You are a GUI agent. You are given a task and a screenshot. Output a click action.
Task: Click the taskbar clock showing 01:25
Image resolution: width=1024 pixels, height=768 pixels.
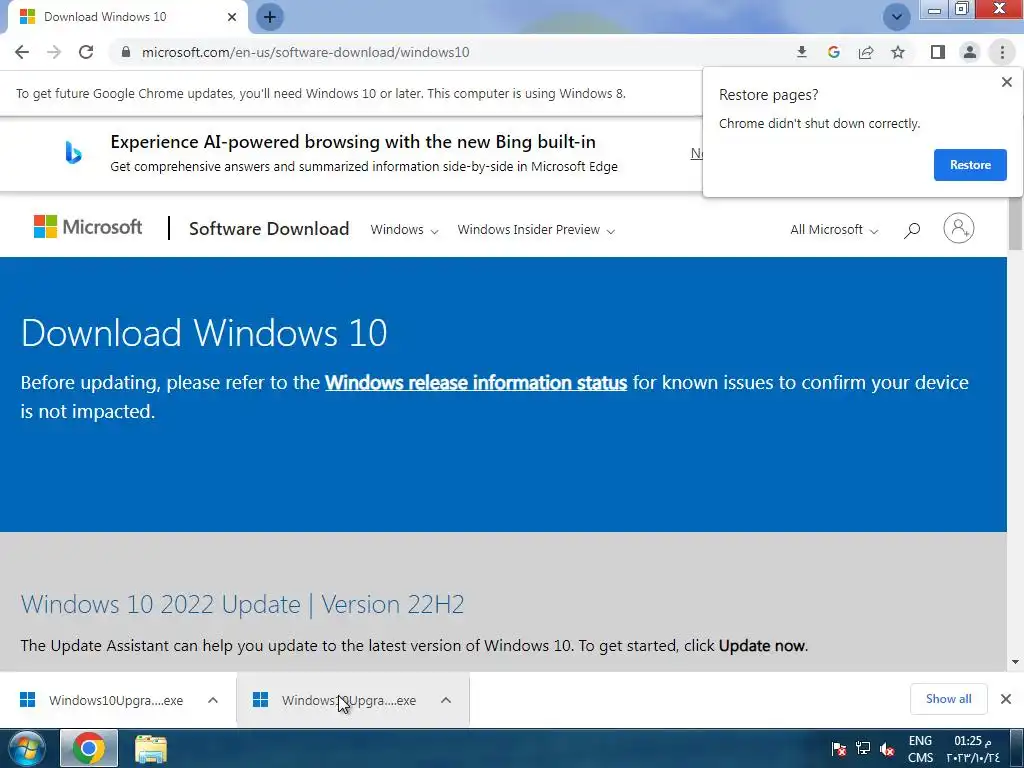pos(973,748)
